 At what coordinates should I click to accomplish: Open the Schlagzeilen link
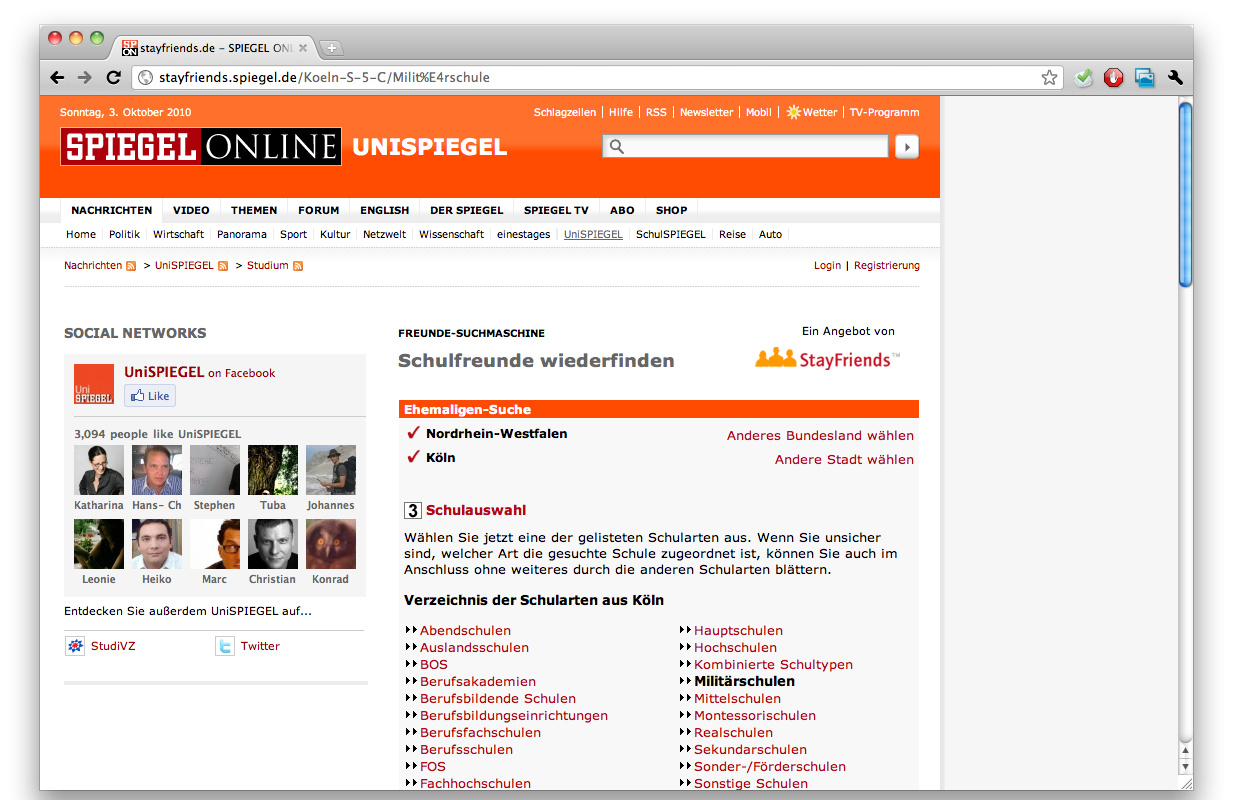tap(565, 112)
